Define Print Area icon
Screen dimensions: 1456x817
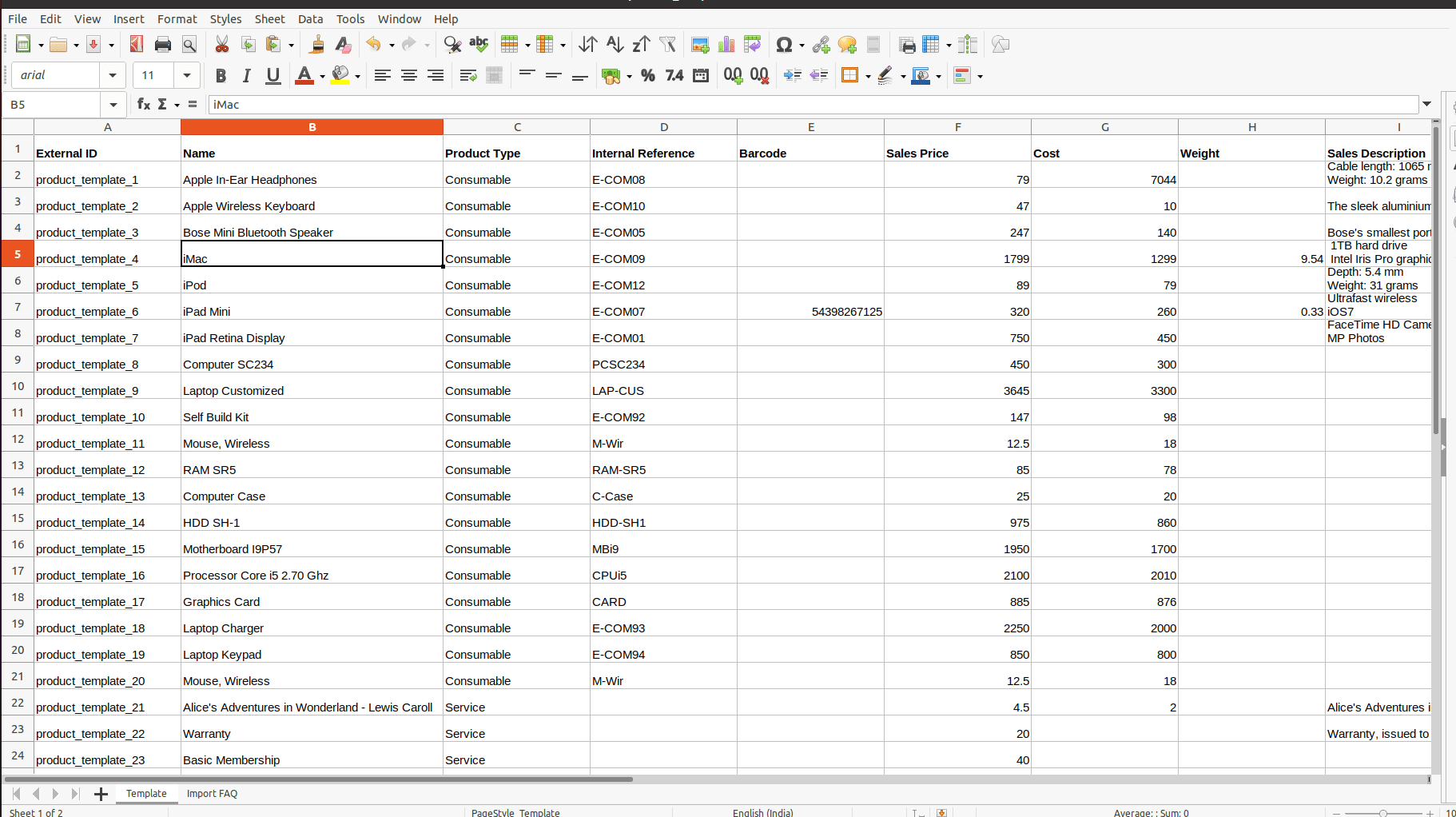coord(906,45)
